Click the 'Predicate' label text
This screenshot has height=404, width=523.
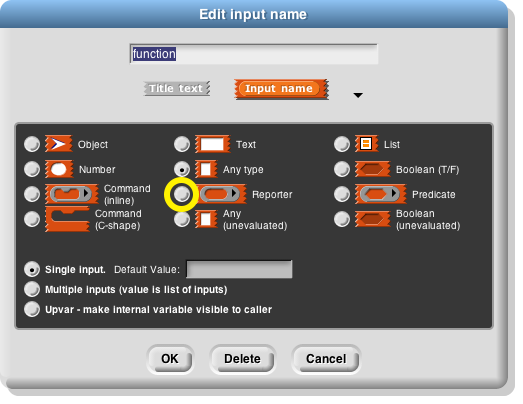[434, 194]
